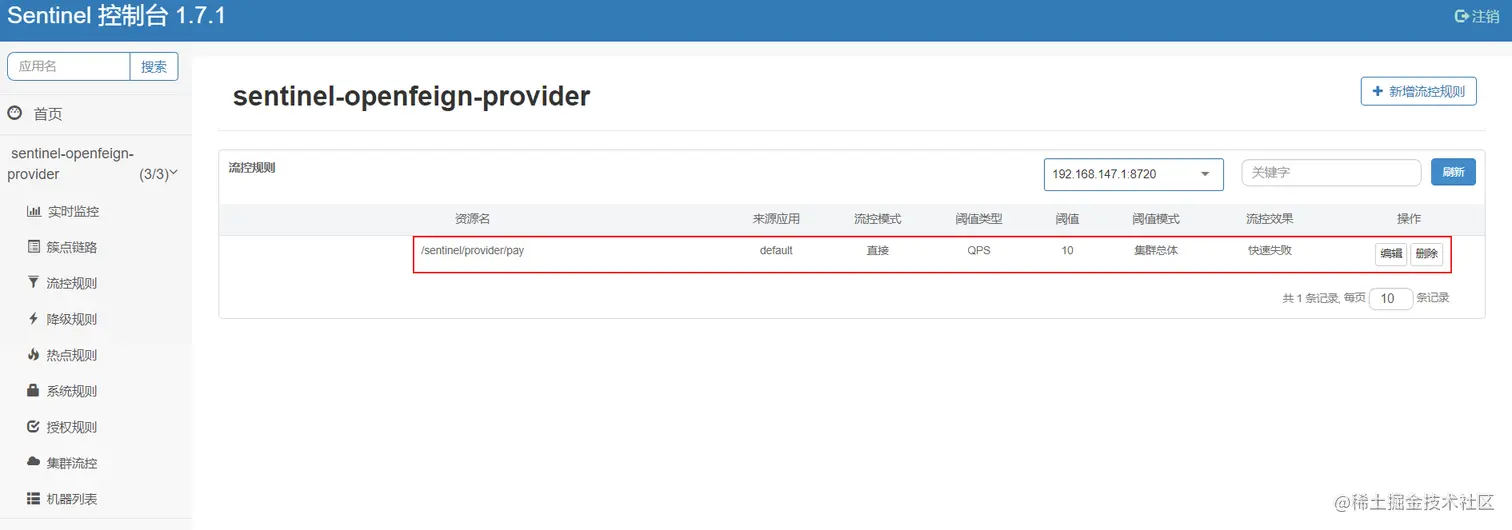Viewport: 1512px width, 530px height.
Task: Collapse the sentinel-openfeign-provider app chevron
Action: click(x=173, y=173)
